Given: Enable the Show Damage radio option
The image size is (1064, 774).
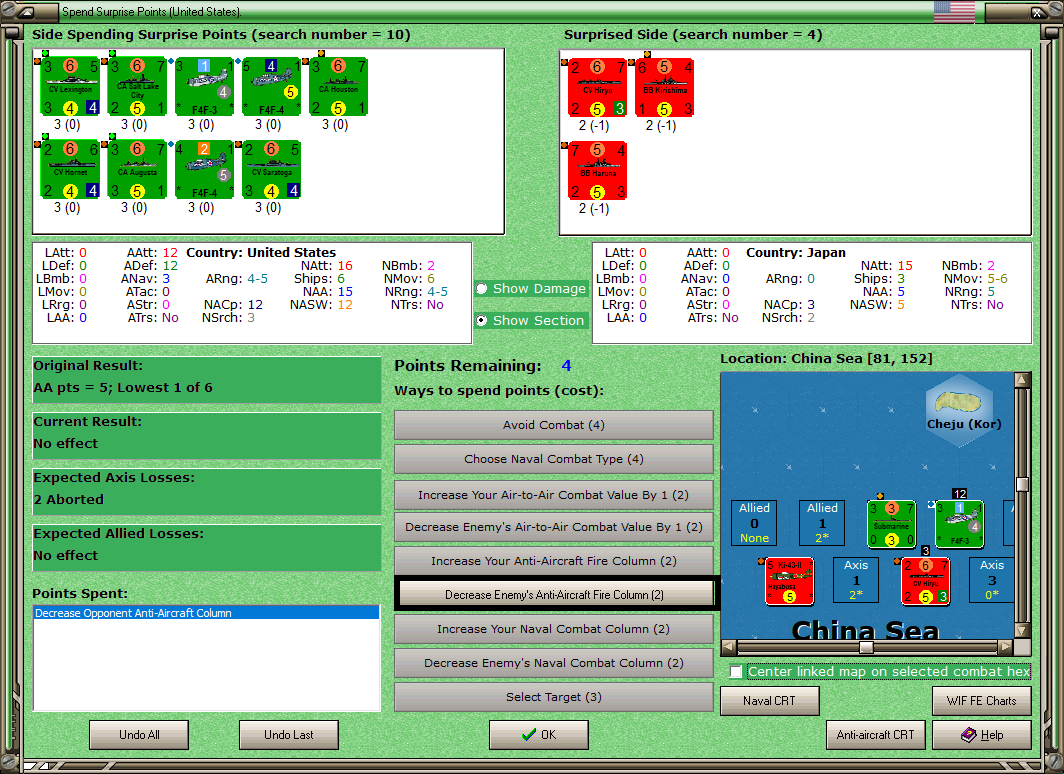Looking at the screenshot, I should 482,288.
